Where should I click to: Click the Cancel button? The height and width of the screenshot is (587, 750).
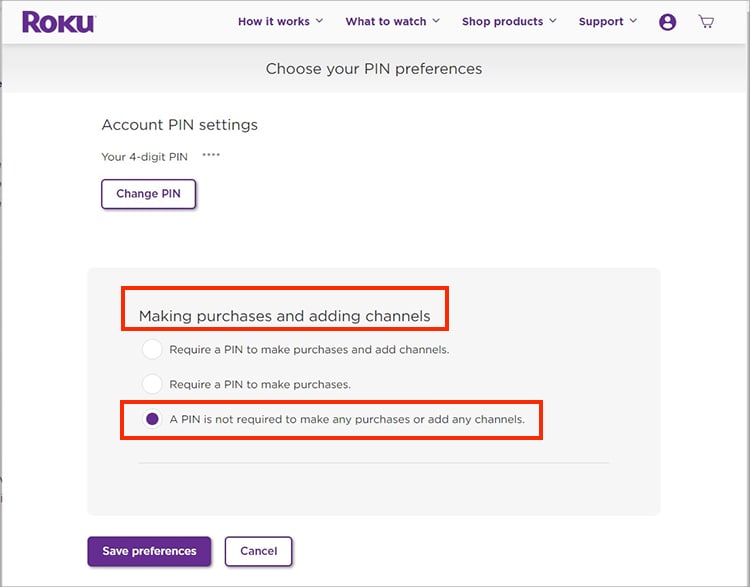(258, 551)
